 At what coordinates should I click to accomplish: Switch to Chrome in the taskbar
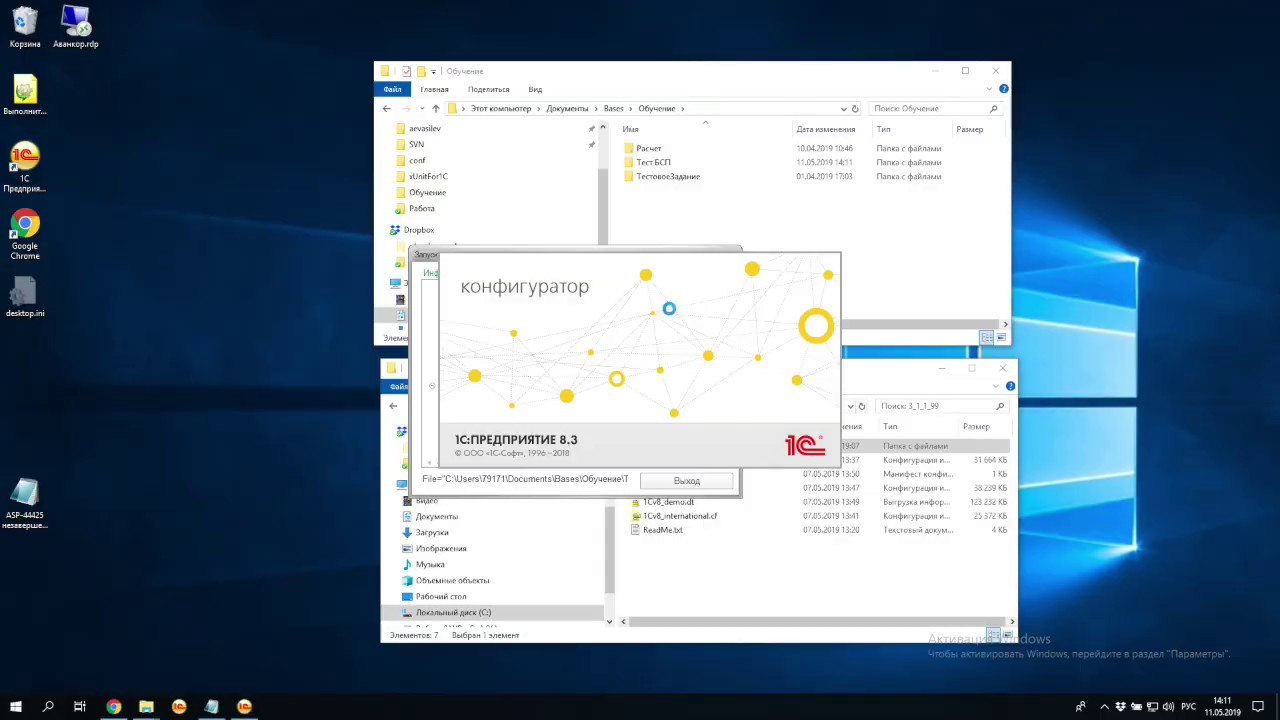click(x=113, y=707)
